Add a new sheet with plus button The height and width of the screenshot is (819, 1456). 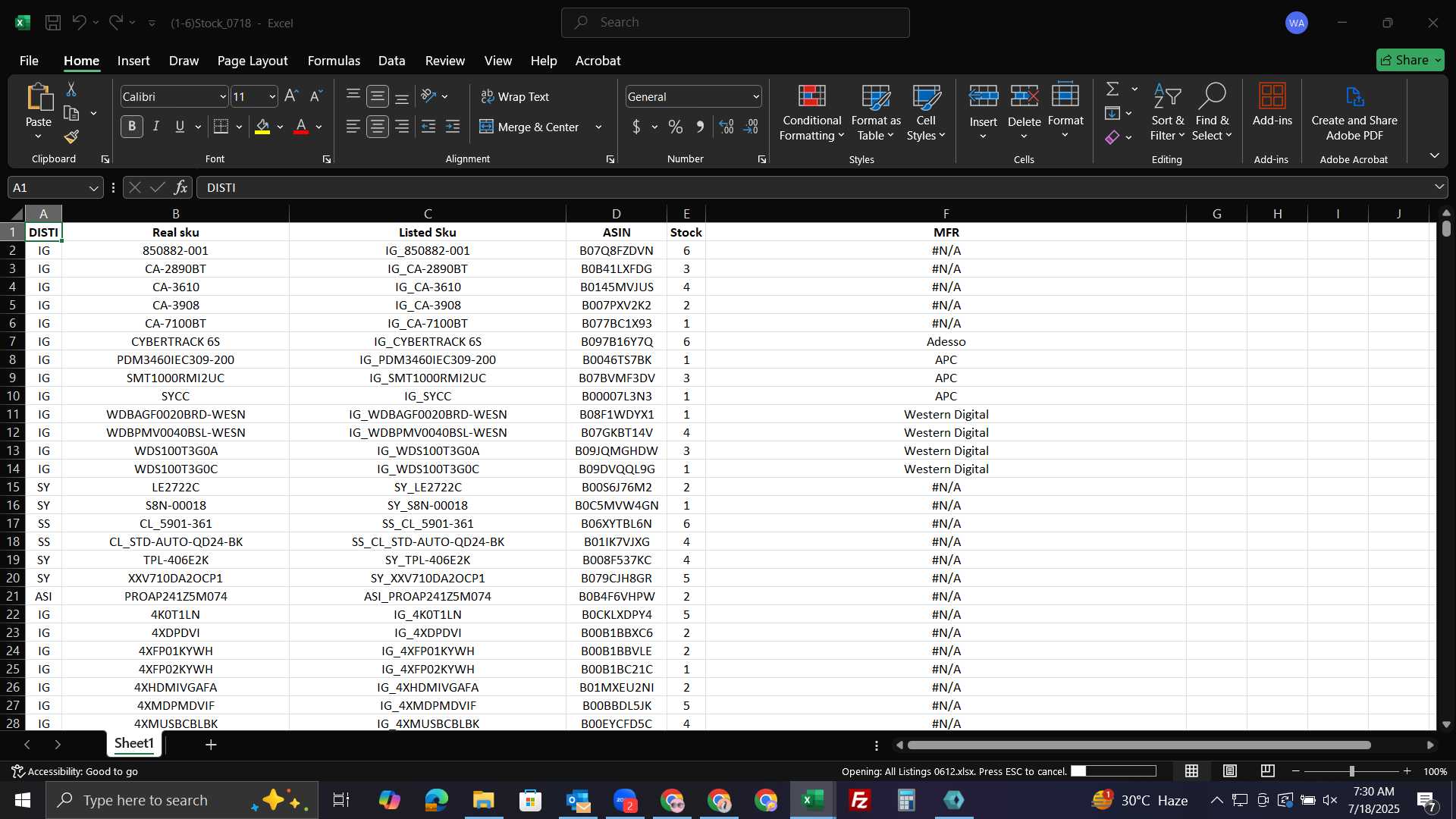[x=211, y=745]
